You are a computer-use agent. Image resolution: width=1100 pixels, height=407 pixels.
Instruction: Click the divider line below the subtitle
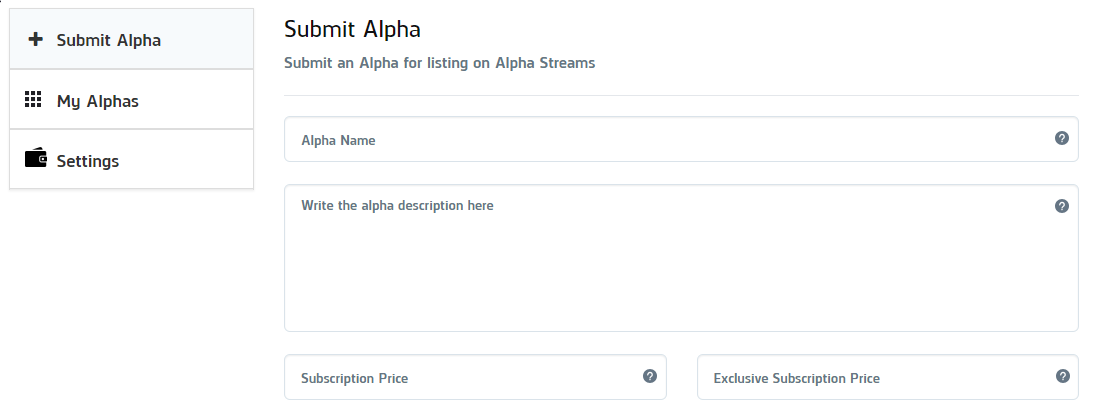tap(680, 95)
